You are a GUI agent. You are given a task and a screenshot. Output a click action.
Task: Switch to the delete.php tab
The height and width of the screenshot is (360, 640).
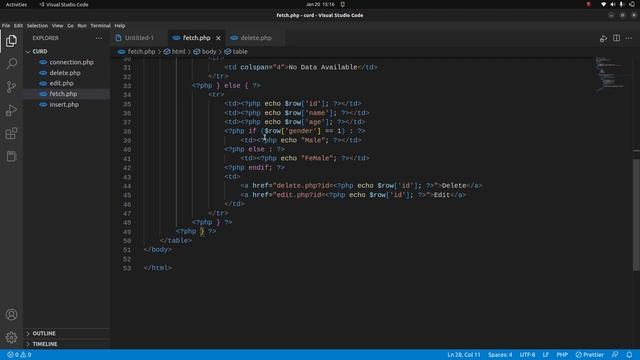click(x=256, y=38)
